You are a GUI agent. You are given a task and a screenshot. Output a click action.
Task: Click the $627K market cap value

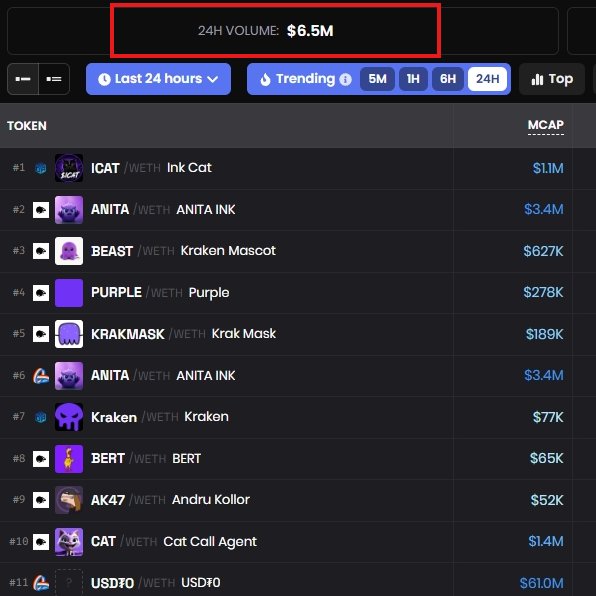[543, 251]
